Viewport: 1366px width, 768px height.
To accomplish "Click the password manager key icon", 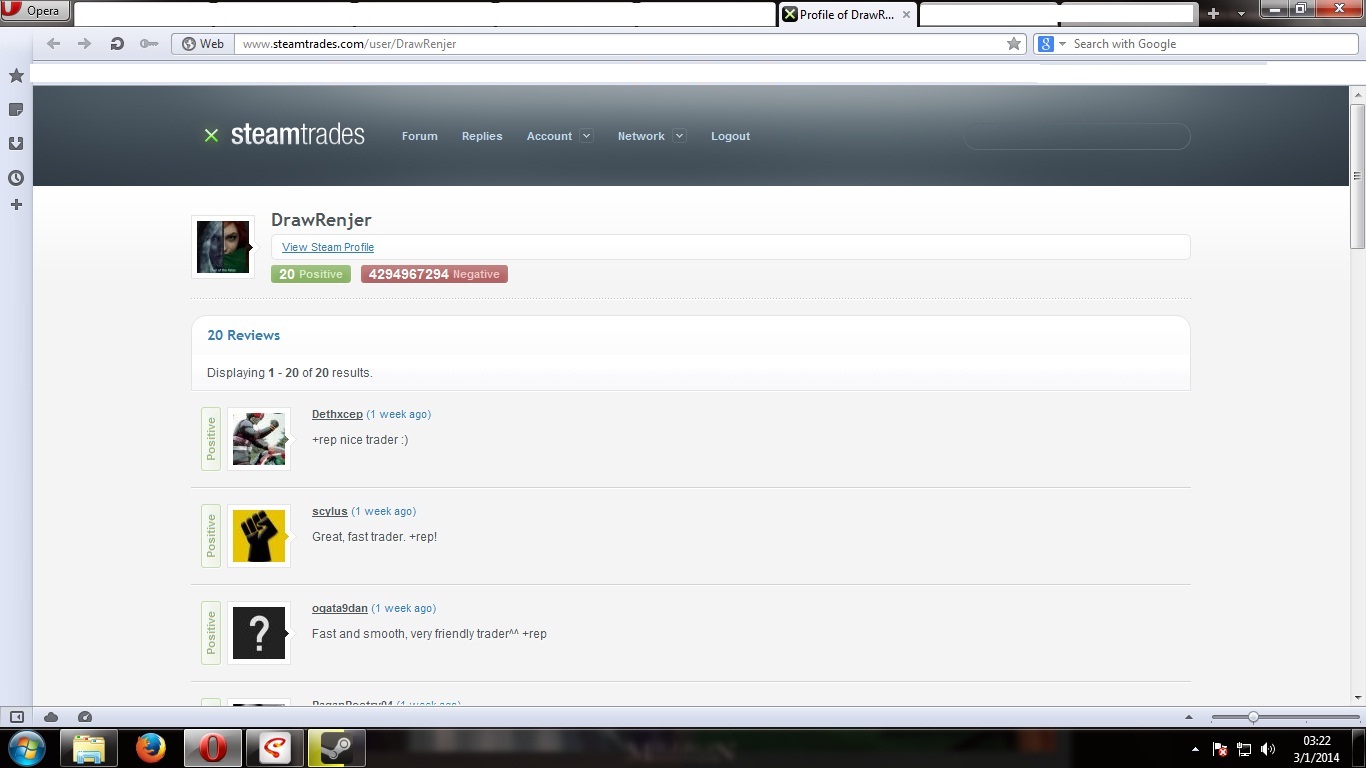I will (149, 44).
